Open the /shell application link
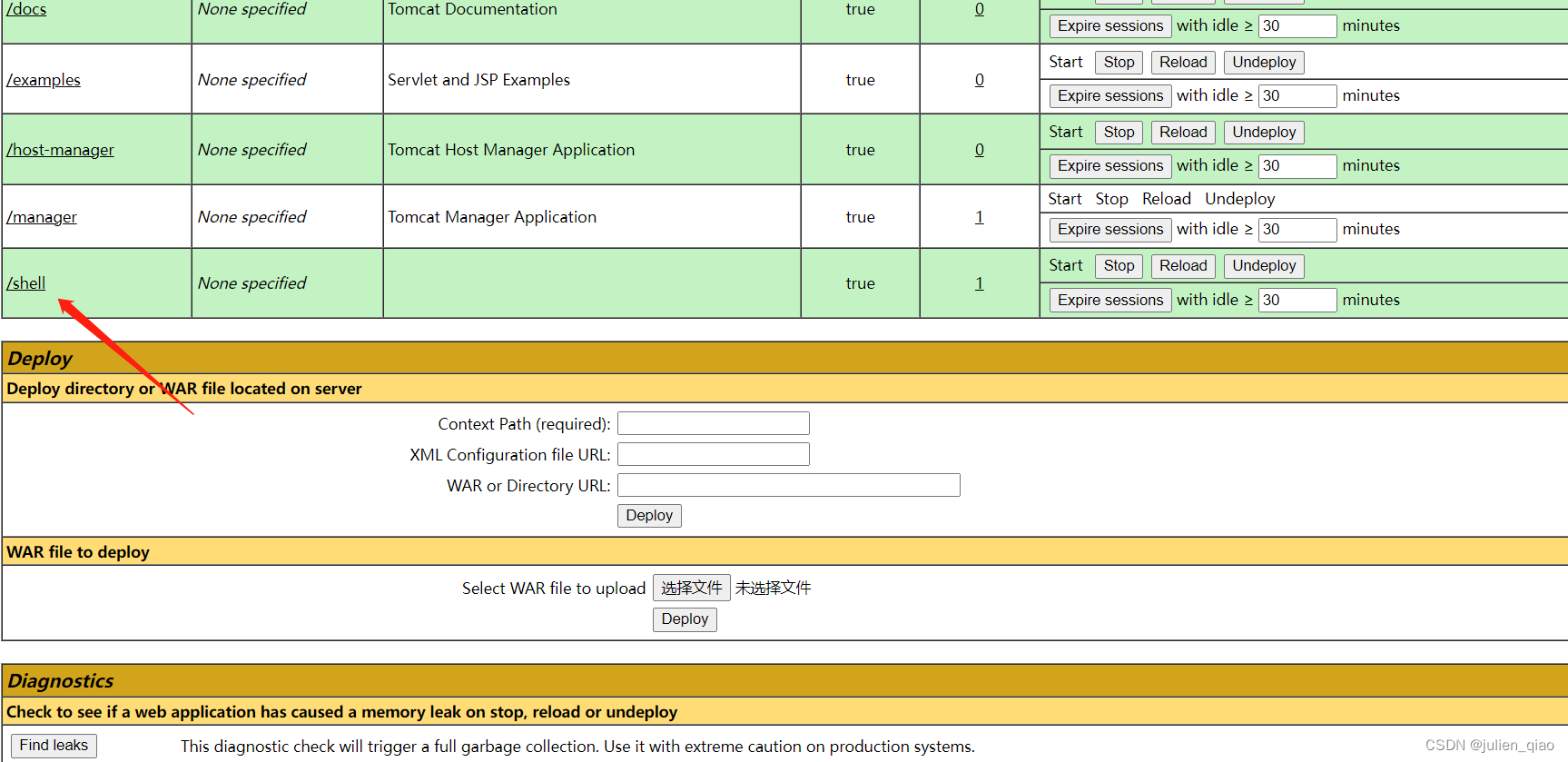The width and height of the screenshot is (1568, 762). [25, 283]
